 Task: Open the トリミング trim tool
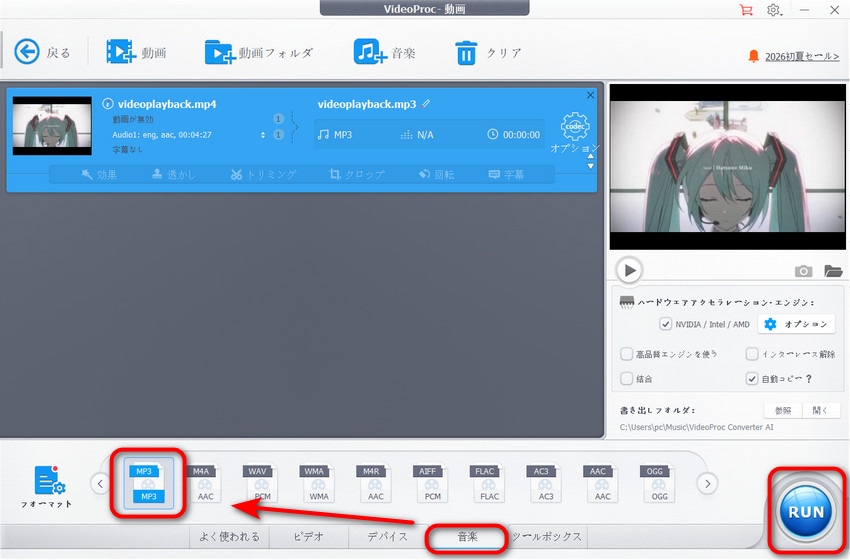click(x=263, y=175)
